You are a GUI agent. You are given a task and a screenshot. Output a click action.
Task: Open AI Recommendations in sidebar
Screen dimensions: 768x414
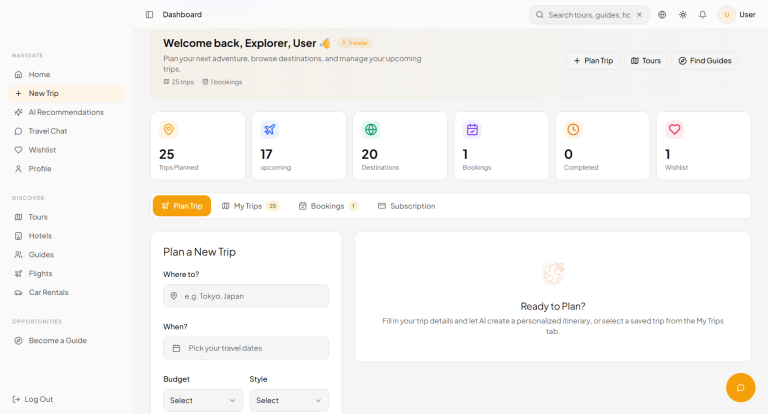point(65,112)
